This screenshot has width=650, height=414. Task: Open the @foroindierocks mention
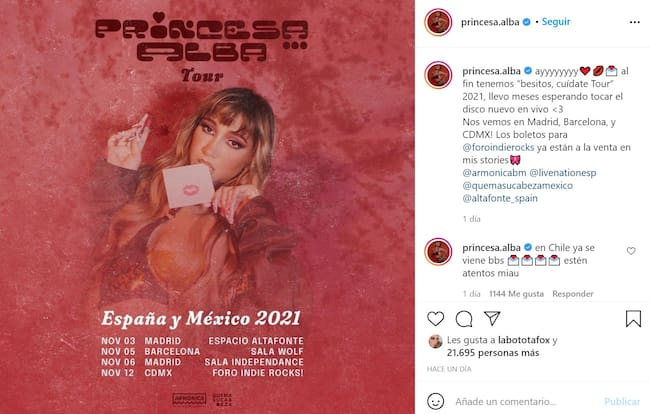coord(498,147)
